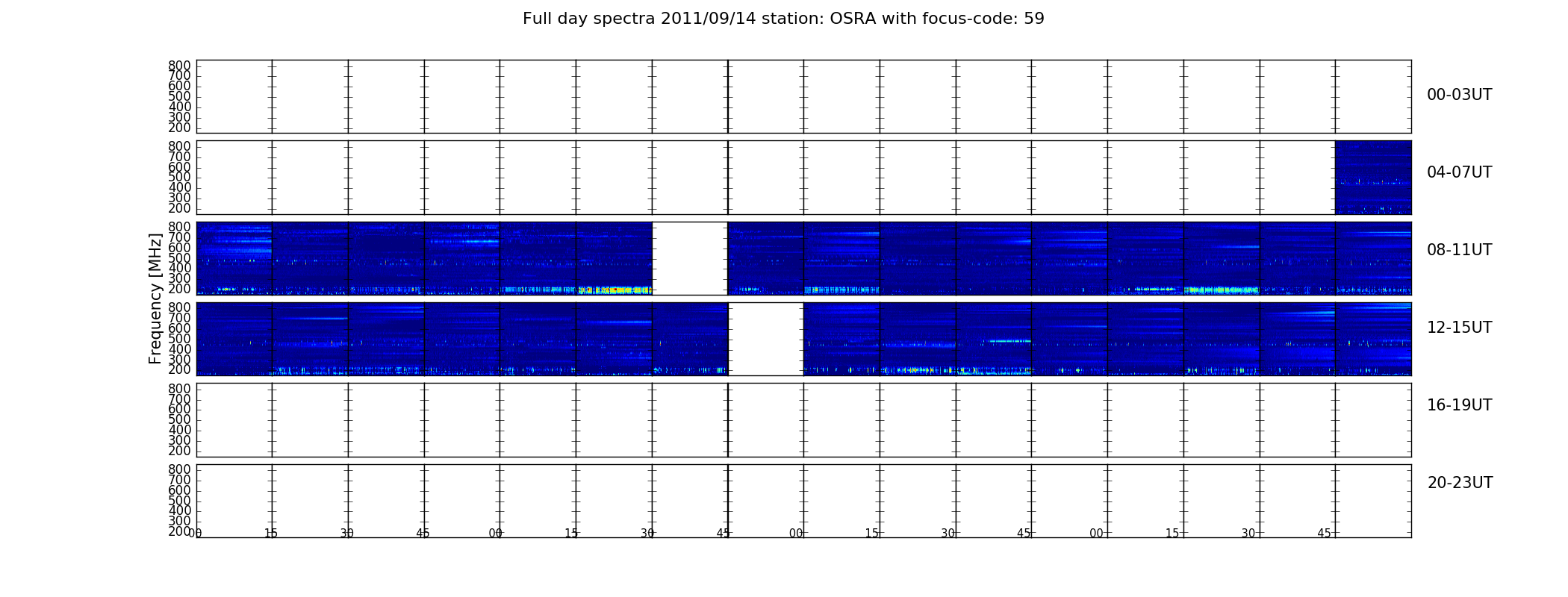Click the '800' tick label of the 08-11UT row
The height and width of the screenshot is (597, 1568).
coord(179,227)
